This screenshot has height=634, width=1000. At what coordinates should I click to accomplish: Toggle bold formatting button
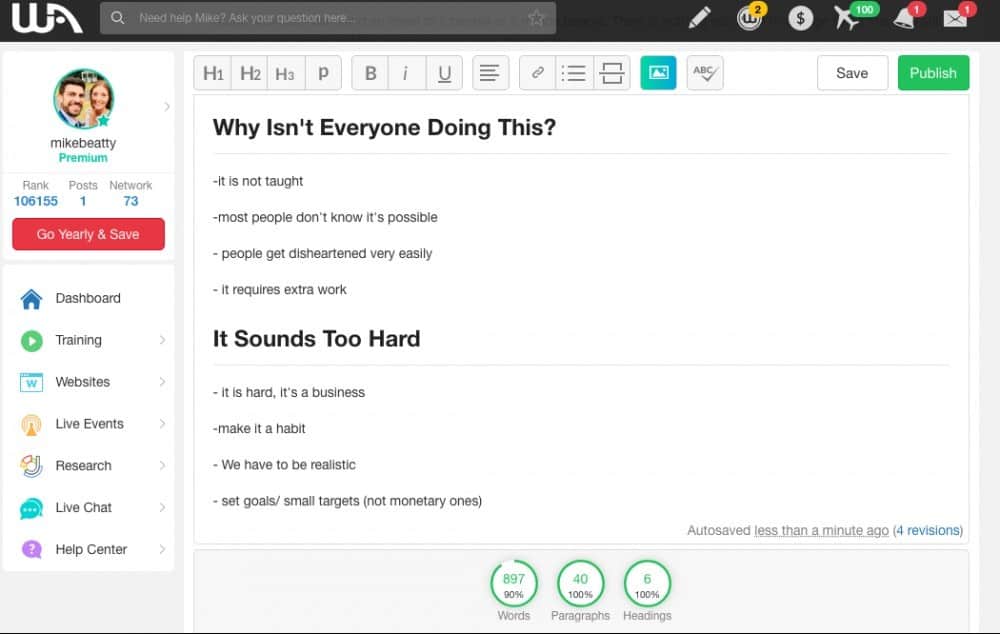(x=370, y=73)
